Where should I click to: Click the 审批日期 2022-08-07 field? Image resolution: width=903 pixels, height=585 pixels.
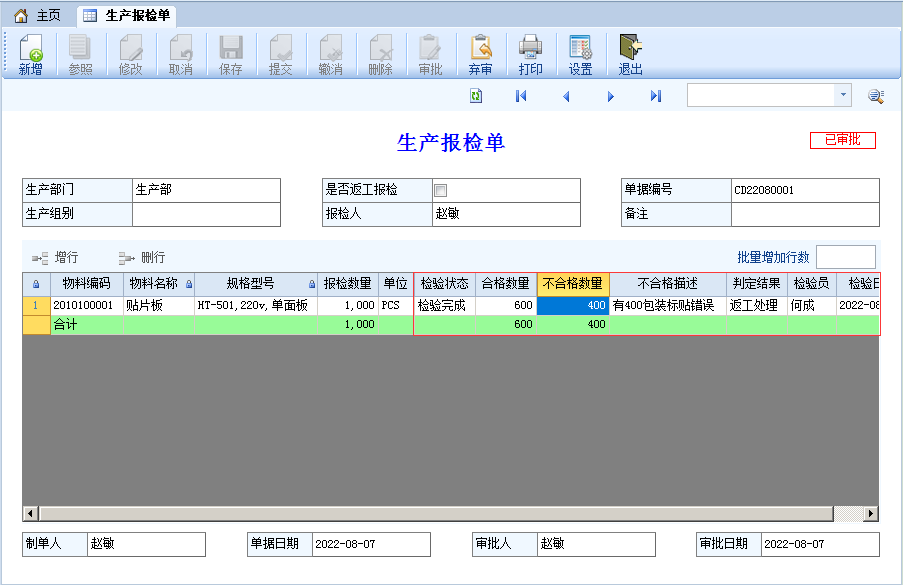(820, 544)
